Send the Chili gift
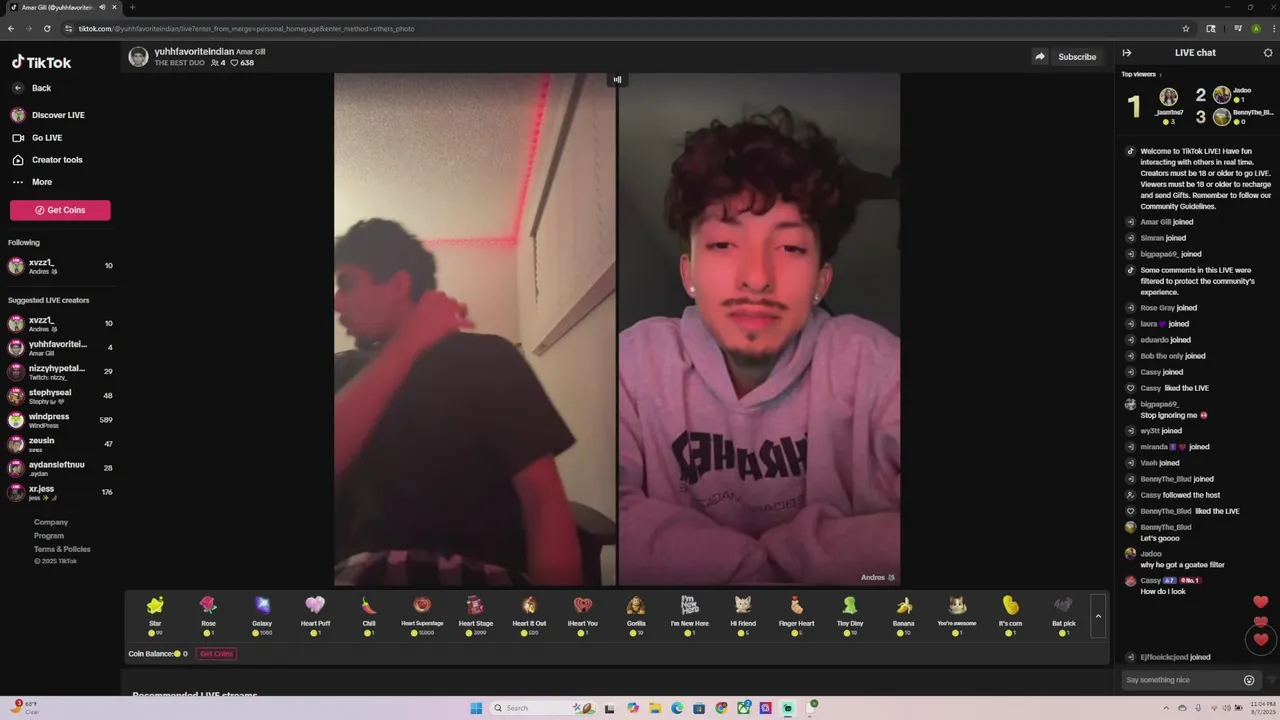 [x=369, y=614]
